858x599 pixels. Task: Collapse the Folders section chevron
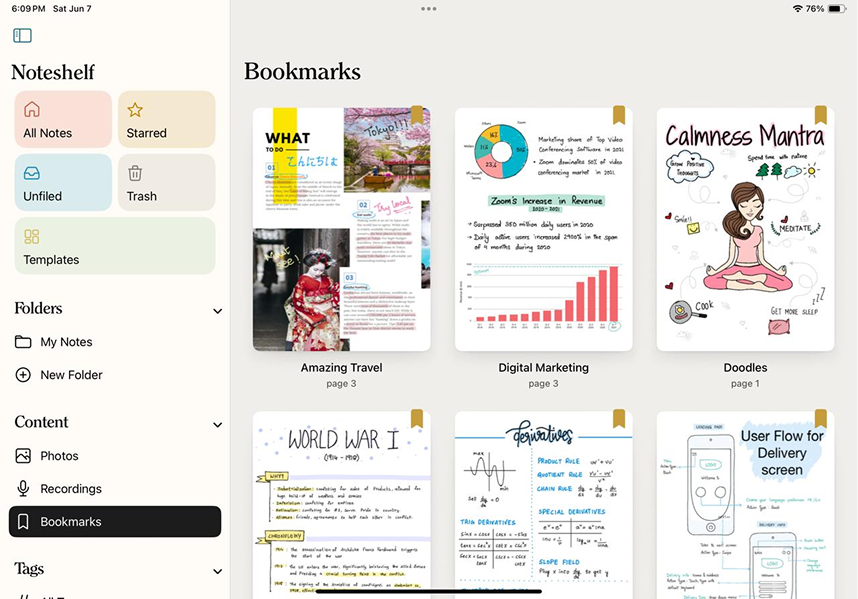point(217,311)
